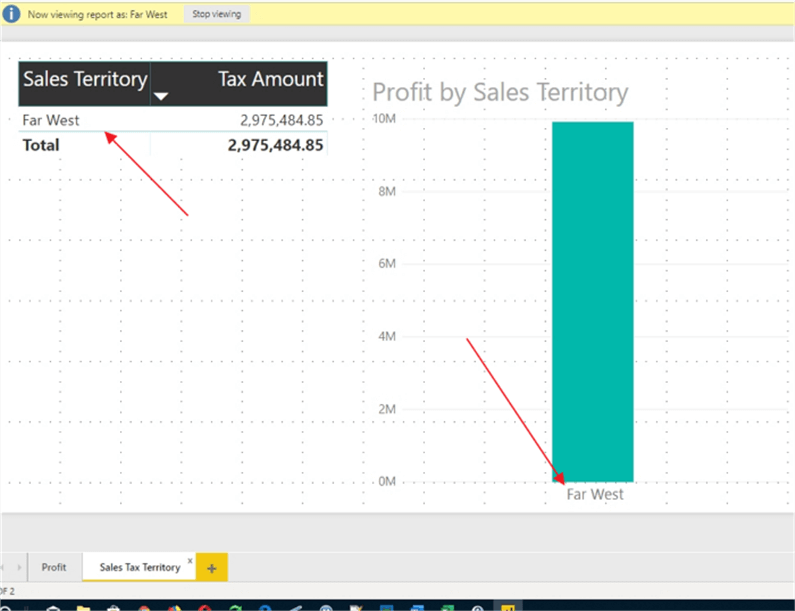The width and height of the screenshot is (795, 611).
Task: Click the bold total tax amount value
Action: (275, 145)
